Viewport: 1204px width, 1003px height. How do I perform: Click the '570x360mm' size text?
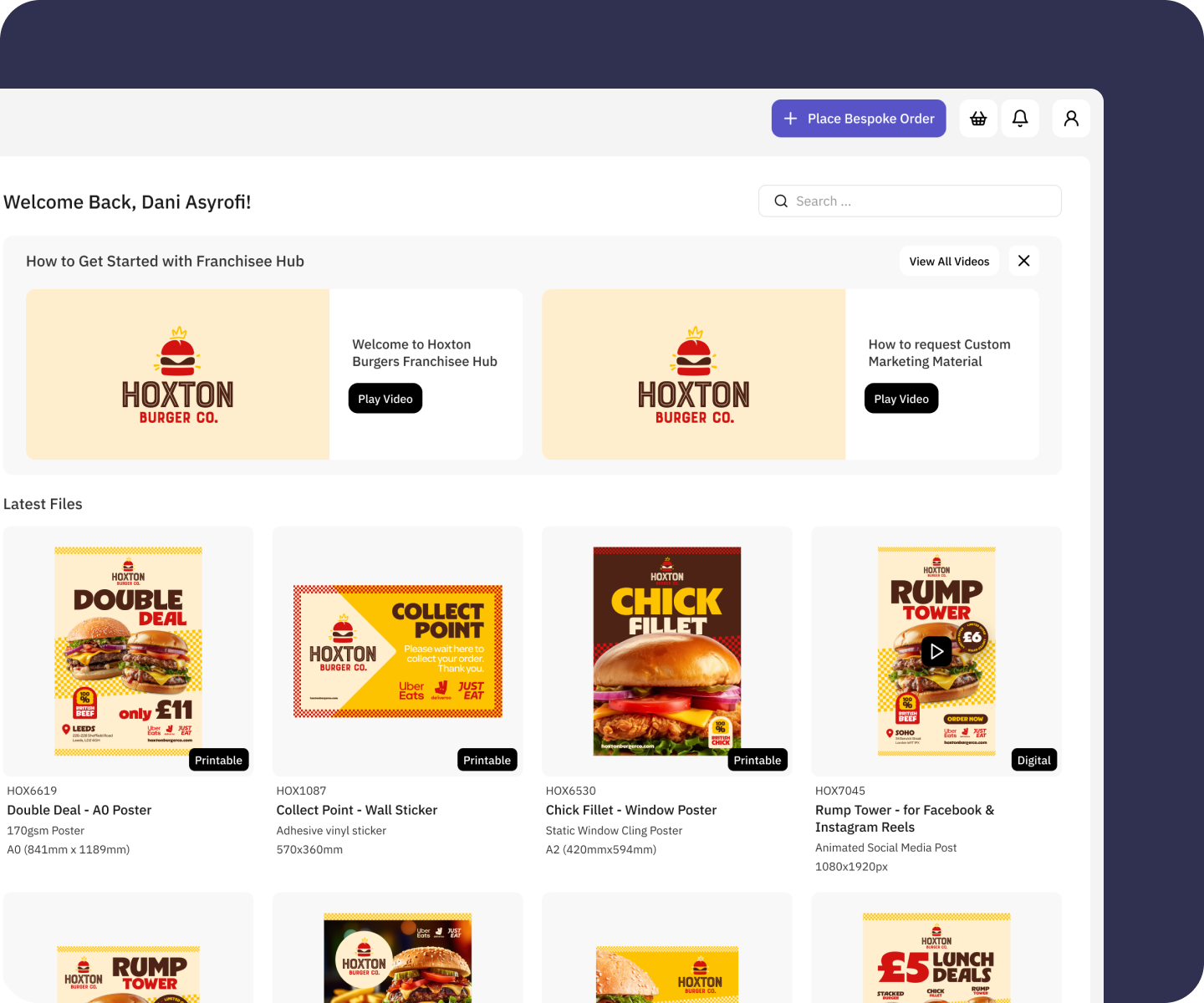tap(309, 849)
